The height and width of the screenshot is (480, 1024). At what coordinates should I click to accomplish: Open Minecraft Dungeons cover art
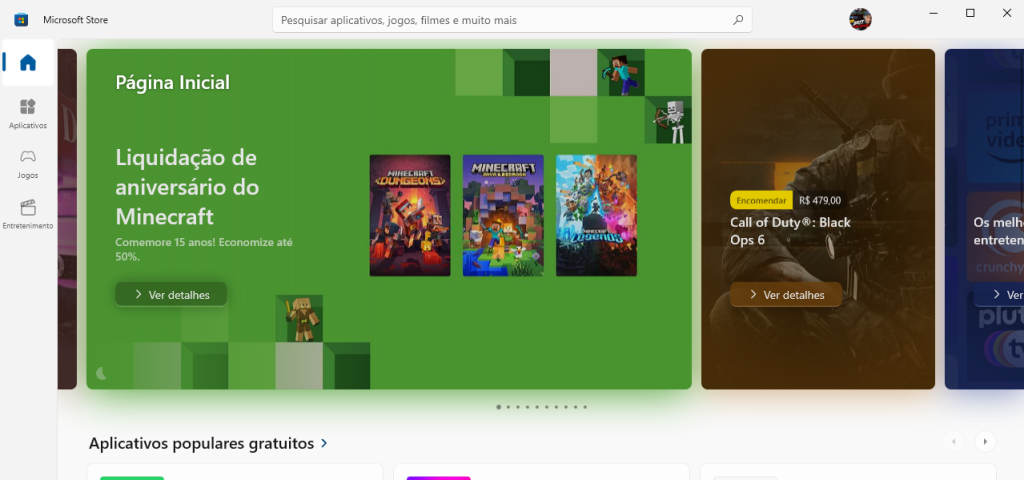pos(410,215)
